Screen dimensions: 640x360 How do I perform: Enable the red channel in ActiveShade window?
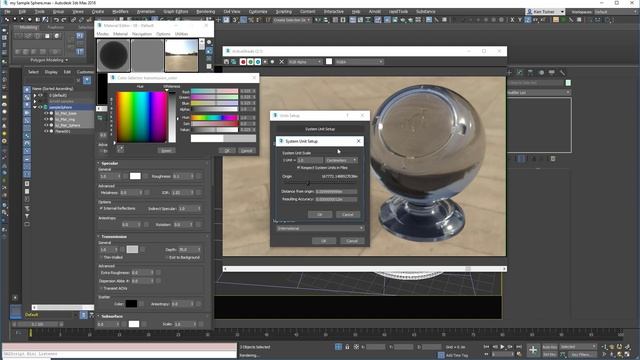(x=243, y=62)
